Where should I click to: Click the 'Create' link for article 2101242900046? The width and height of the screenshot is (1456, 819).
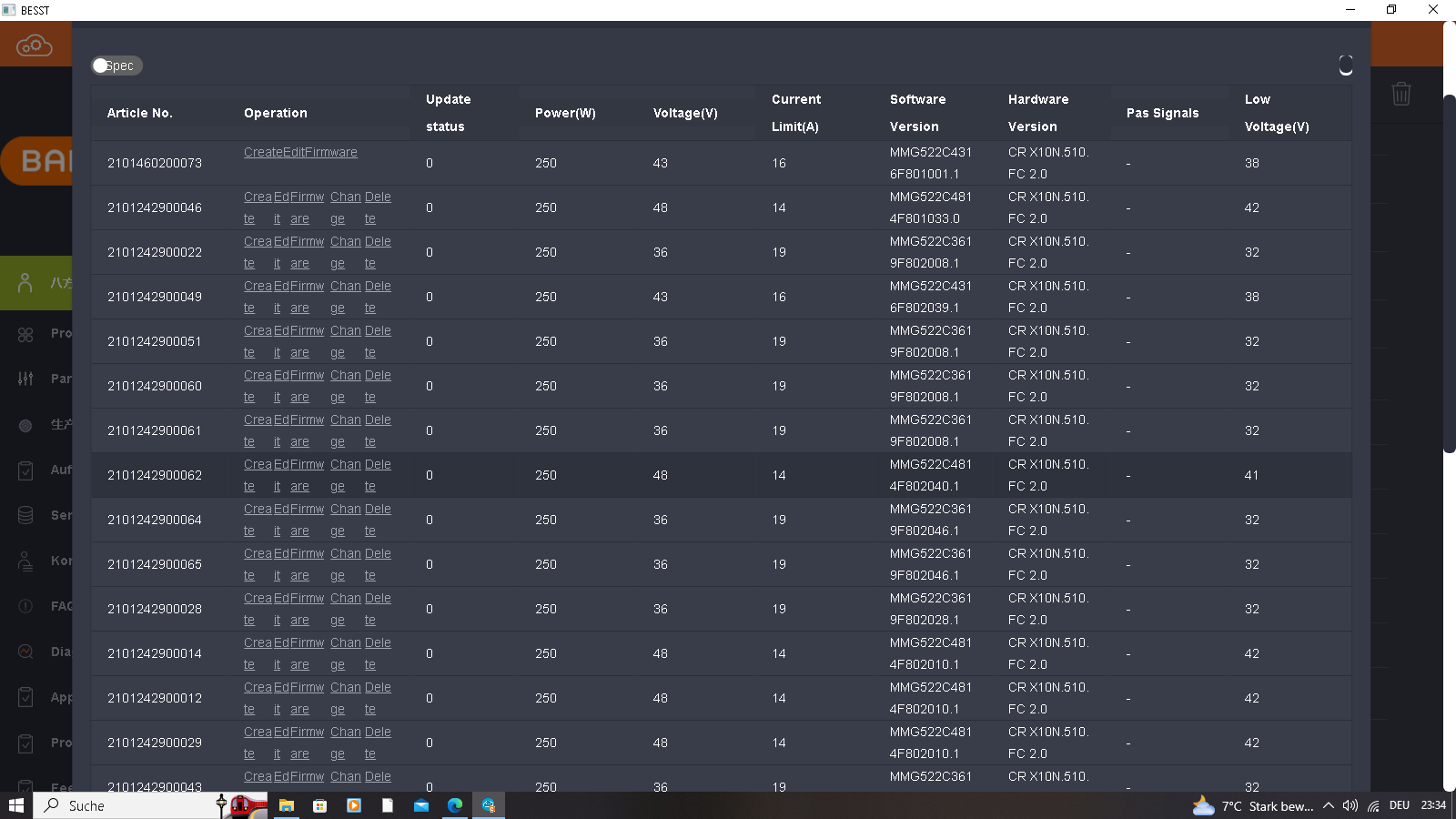point(258,207)
